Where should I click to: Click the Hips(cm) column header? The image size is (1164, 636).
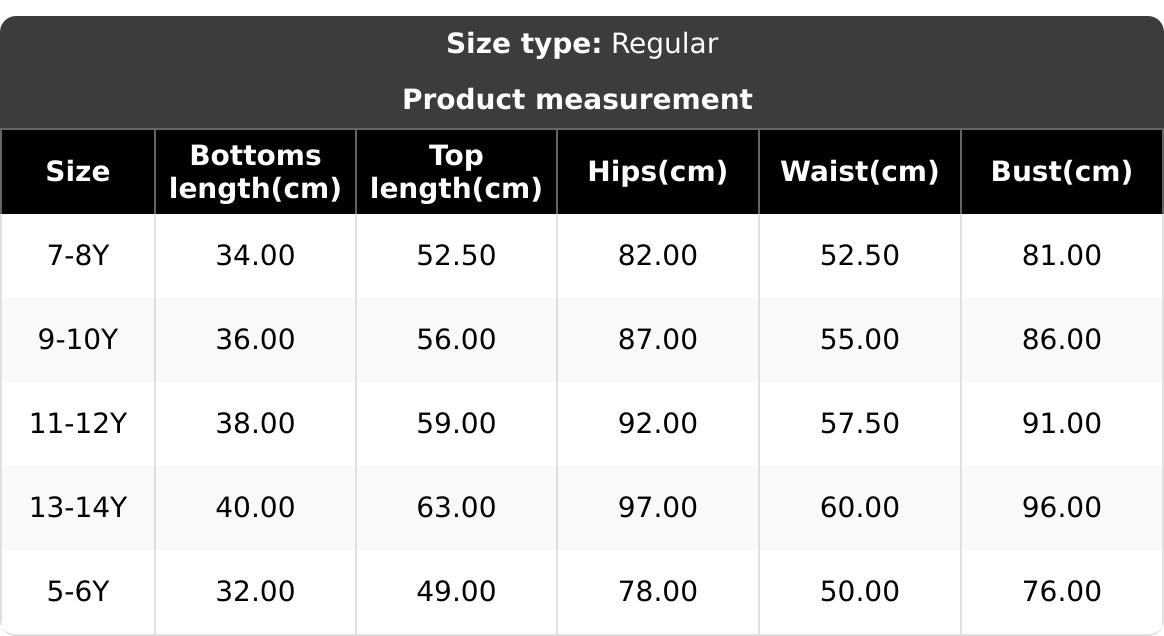tap(657, 172)
